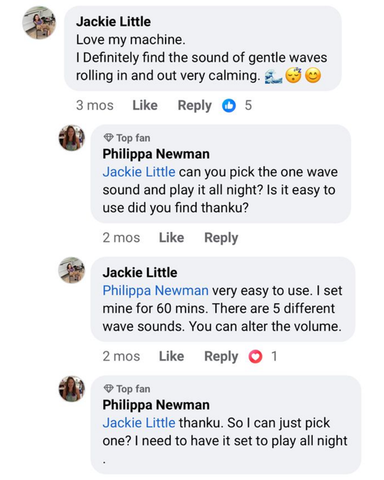Reply to Jackie Little's top comment

195,106
